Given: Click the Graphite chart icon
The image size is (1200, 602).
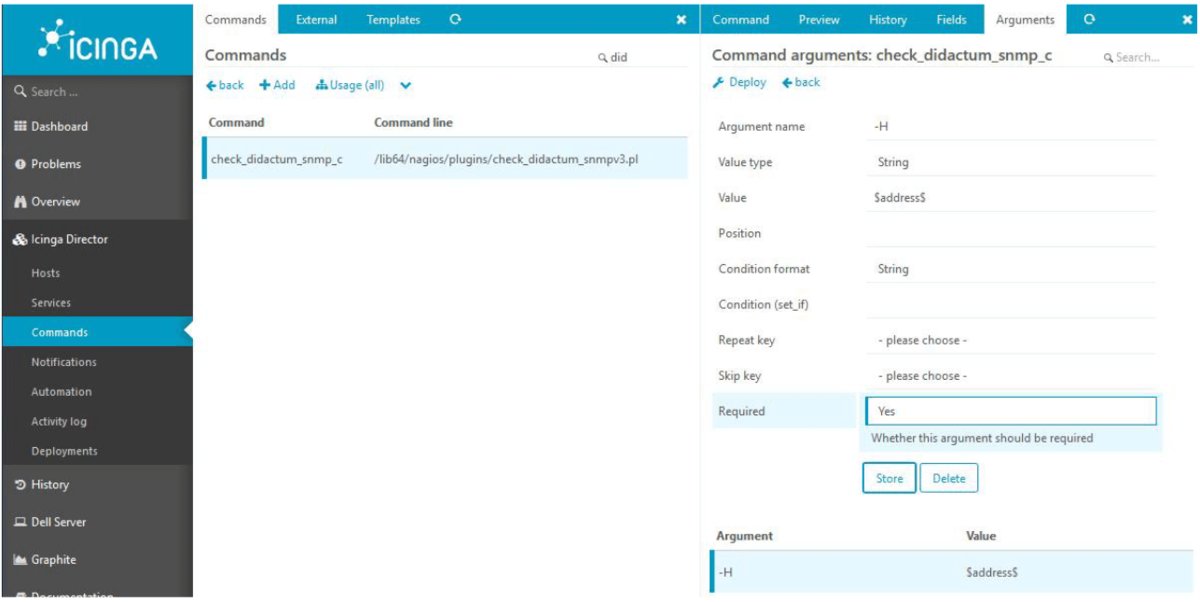Looking at the screenshot, I should point(20,560).
